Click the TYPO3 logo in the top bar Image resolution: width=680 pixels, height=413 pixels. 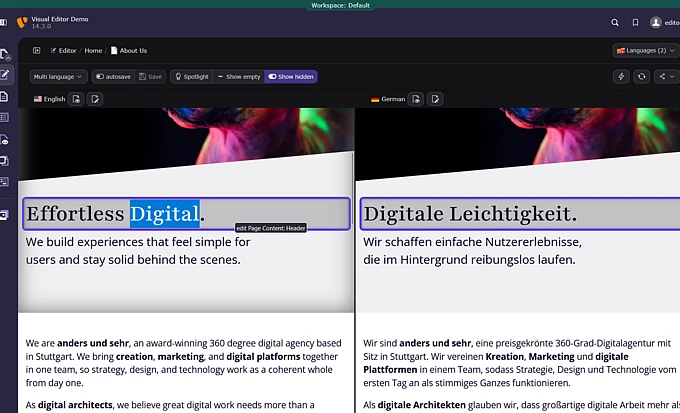[x=22, y=22]
